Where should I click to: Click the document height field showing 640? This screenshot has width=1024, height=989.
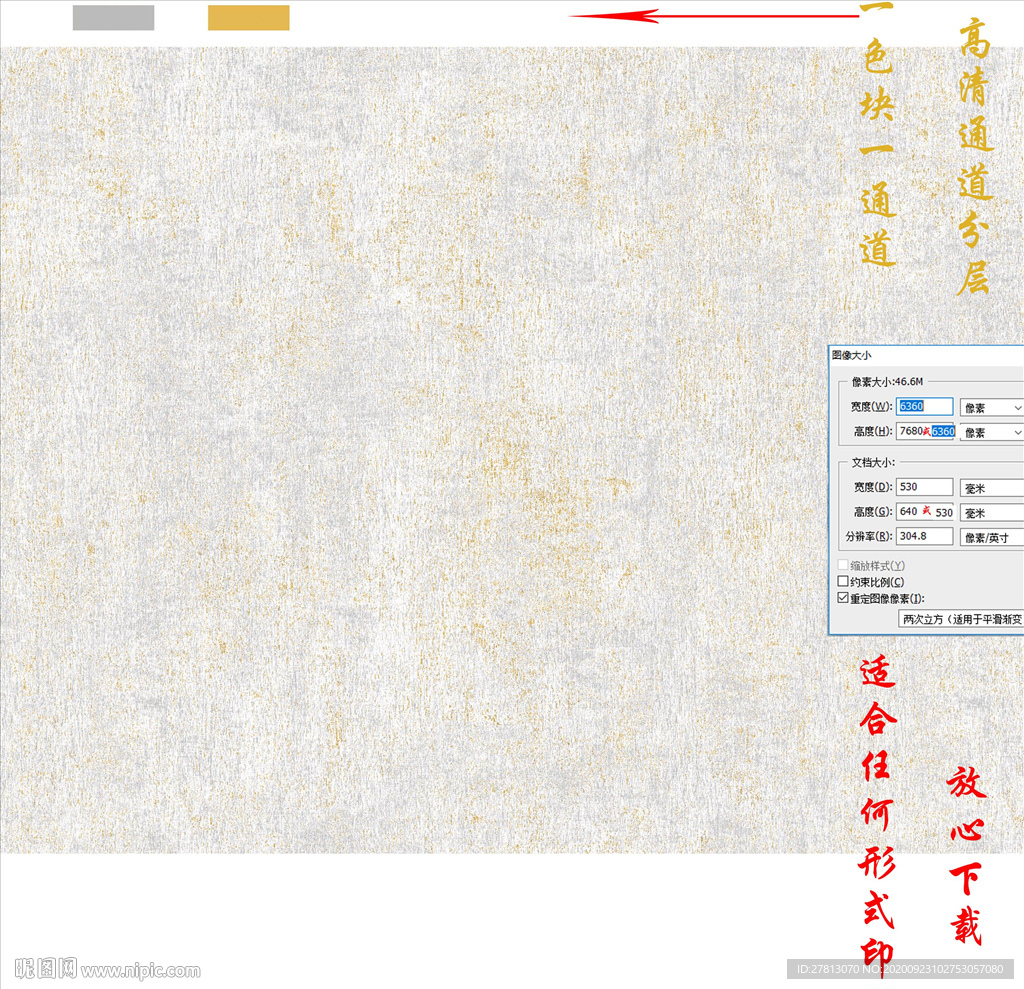pyautogui.click(x=924, y=511)
